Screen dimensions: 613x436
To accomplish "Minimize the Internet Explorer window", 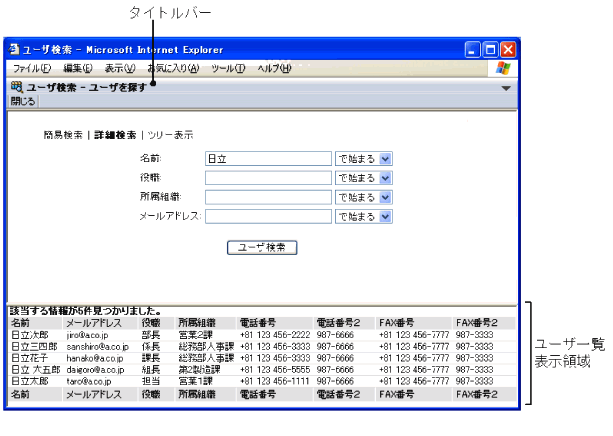I will (x=472, y=50).
